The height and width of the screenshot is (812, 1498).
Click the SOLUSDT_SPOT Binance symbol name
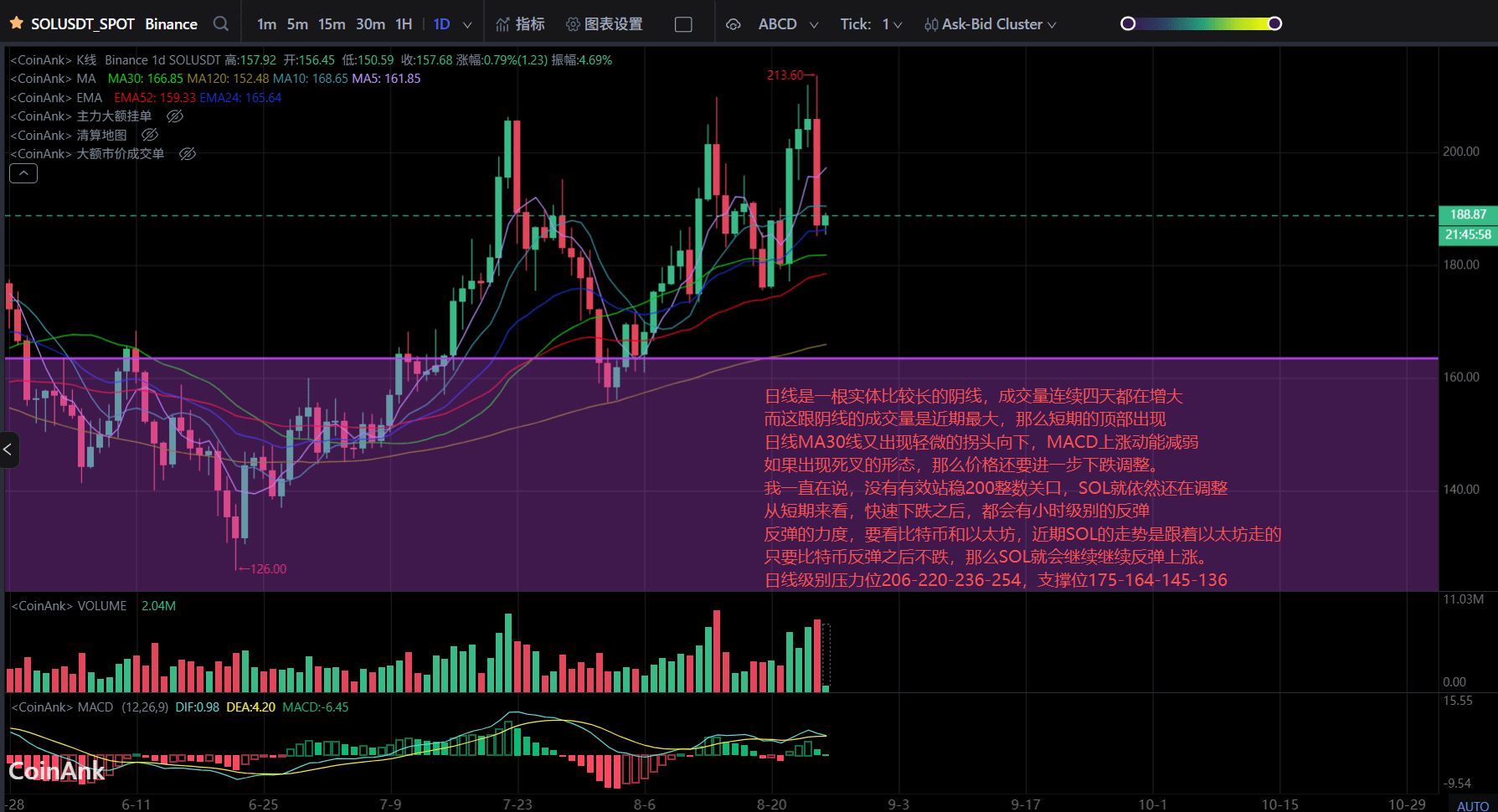(x=114, y=24)
